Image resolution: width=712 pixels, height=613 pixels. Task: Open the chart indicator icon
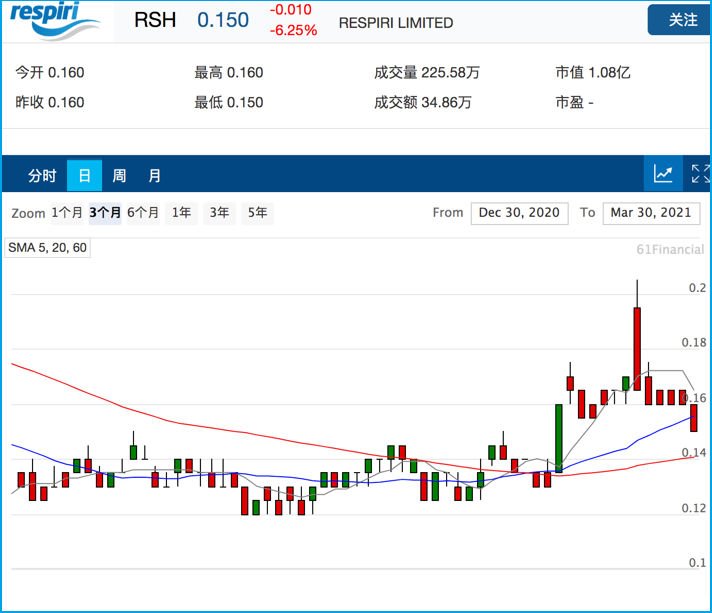coord(663,173)
